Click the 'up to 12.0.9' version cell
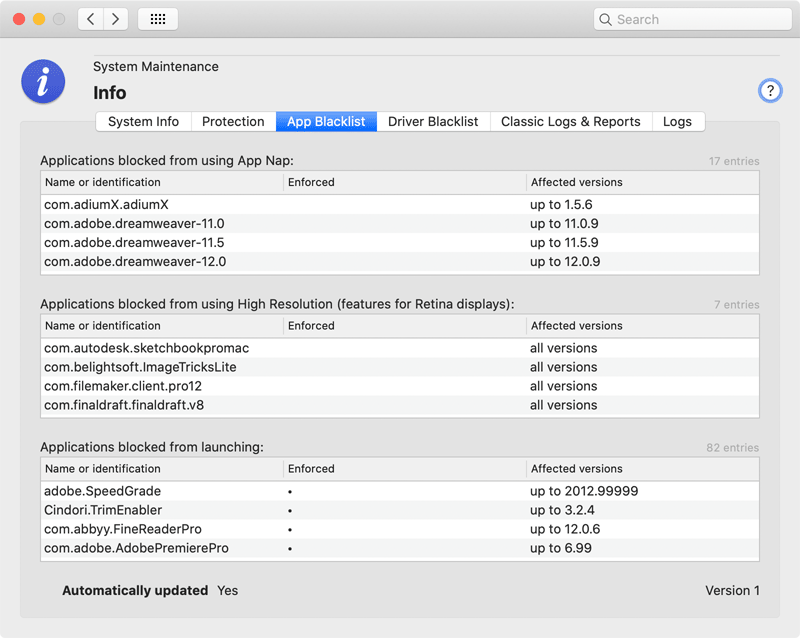Screen dimensions: 800x638 565,261
